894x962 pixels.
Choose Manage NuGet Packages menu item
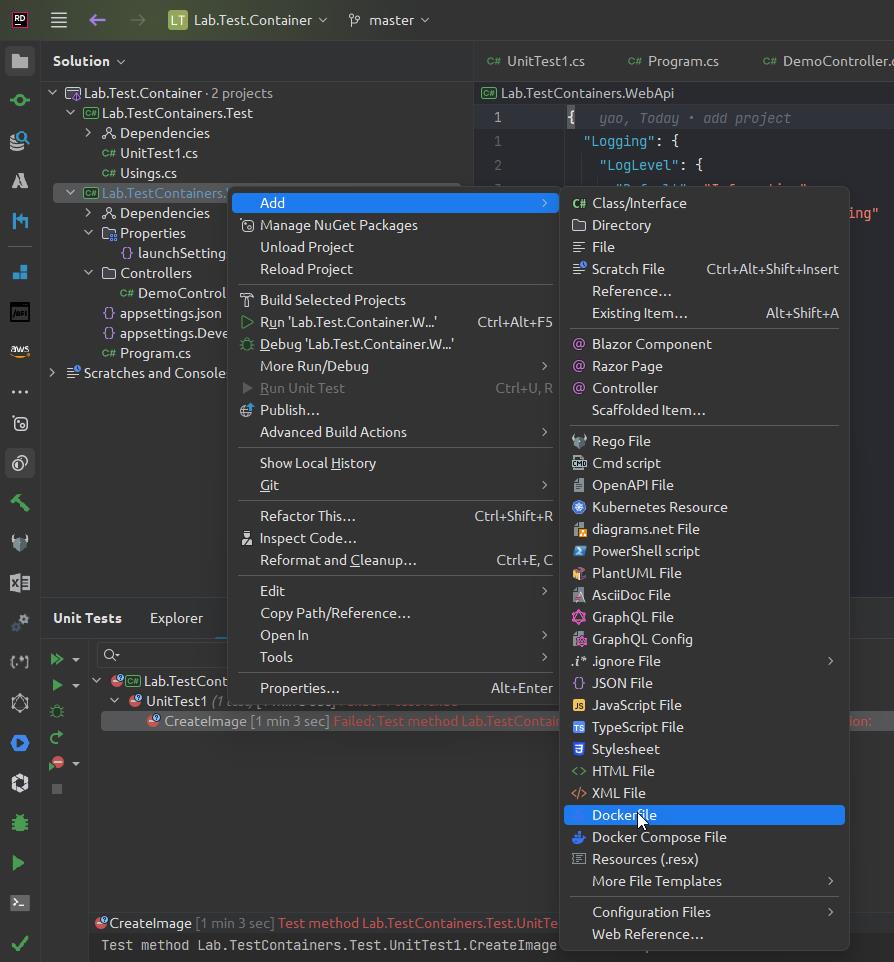(338, 225)
